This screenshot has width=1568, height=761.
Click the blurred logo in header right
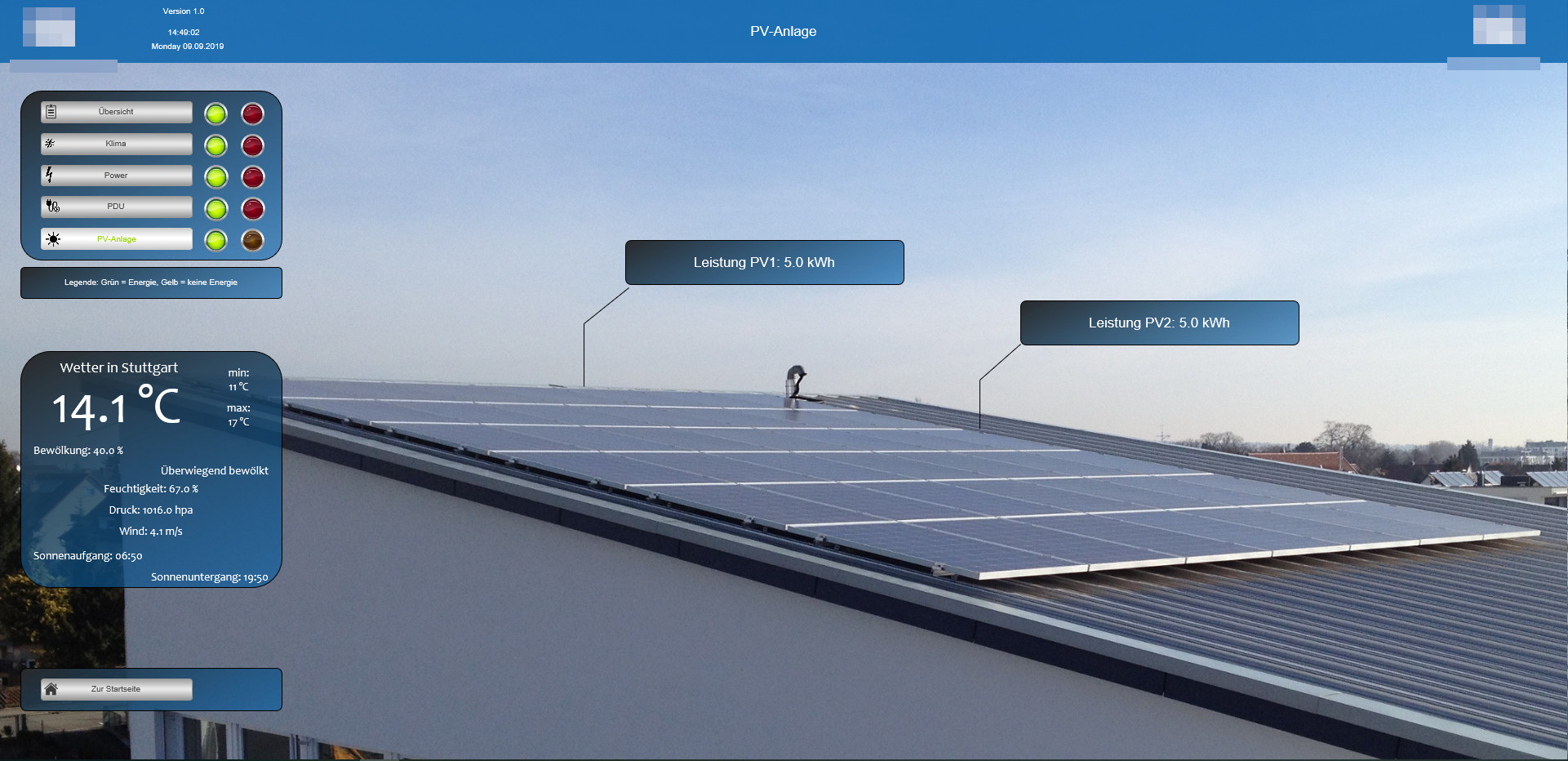click(x=1499, y=24)
